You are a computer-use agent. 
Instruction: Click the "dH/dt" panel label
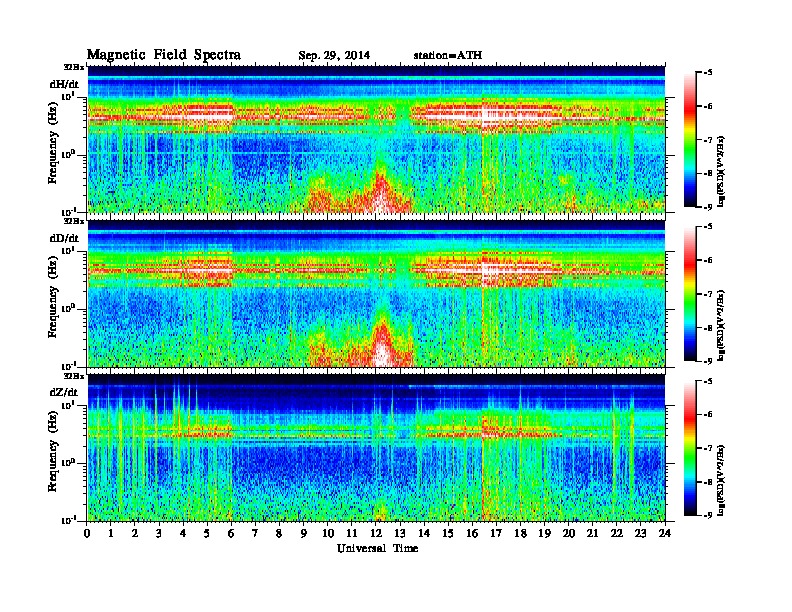[64, 84]
